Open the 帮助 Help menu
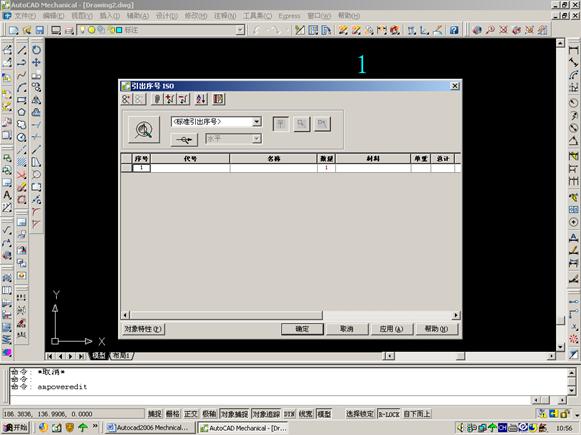581x435 pixels. point(349,16)
